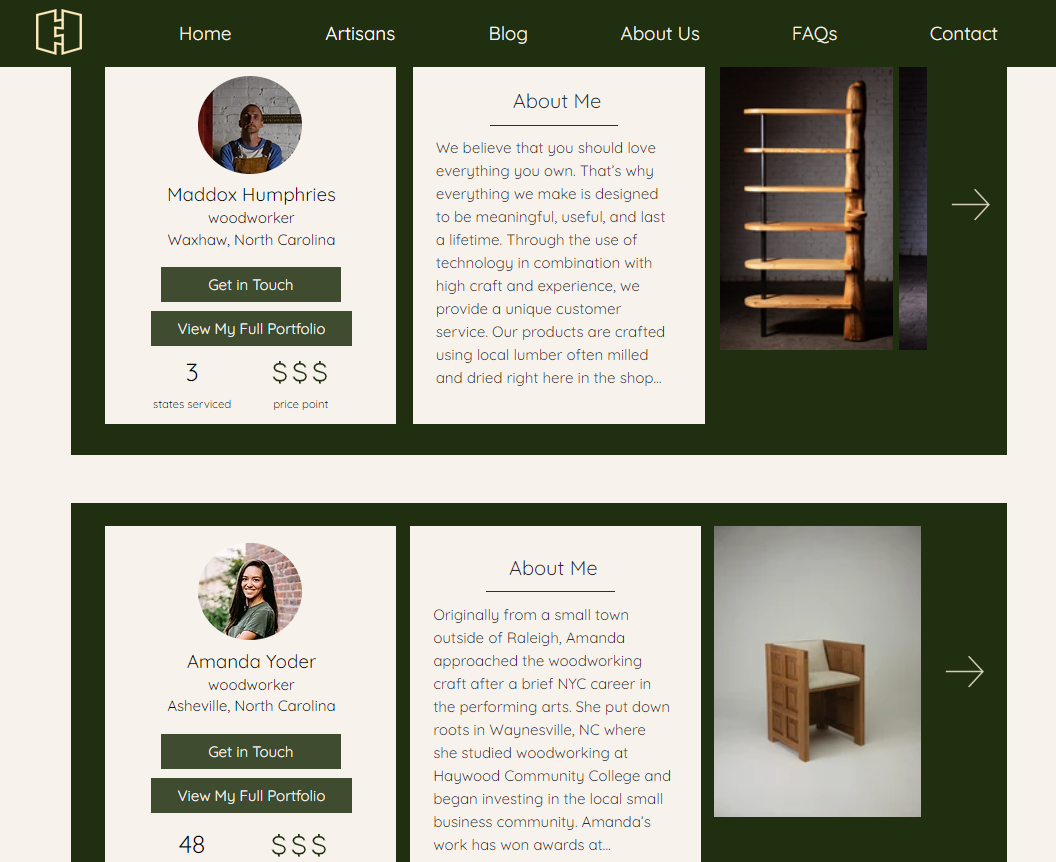Select the partially visible second gallery image
Image resolution: width=1056 pixels, height=862 pixels.
pyautogui.click(x=913, y=208)
